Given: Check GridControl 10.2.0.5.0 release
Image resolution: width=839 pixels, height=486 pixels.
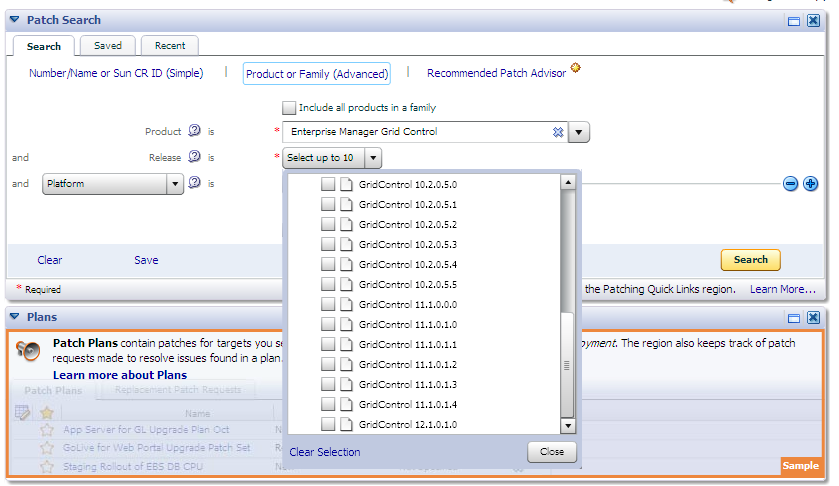Looking at the screenshot, I should [328, 185].
